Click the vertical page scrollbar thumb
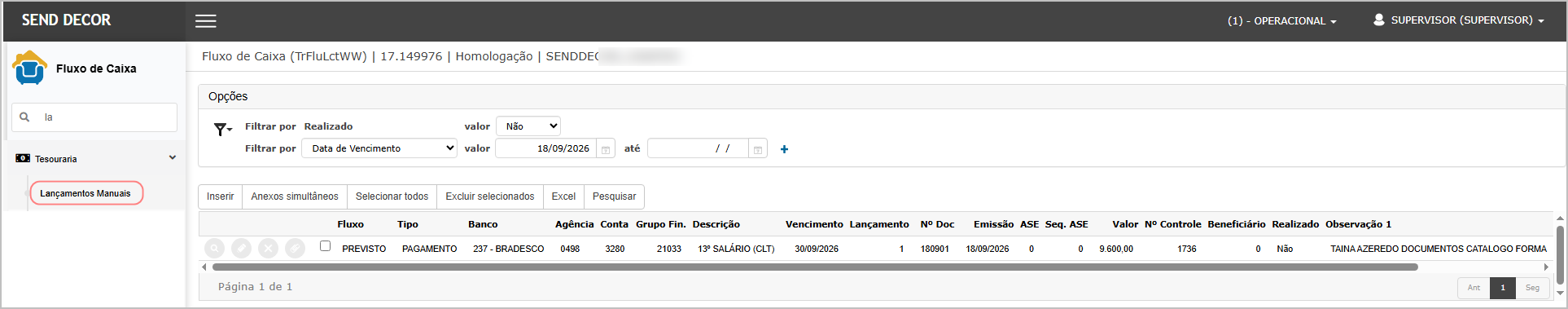The image size is (1568, 309). (1560, 256)
